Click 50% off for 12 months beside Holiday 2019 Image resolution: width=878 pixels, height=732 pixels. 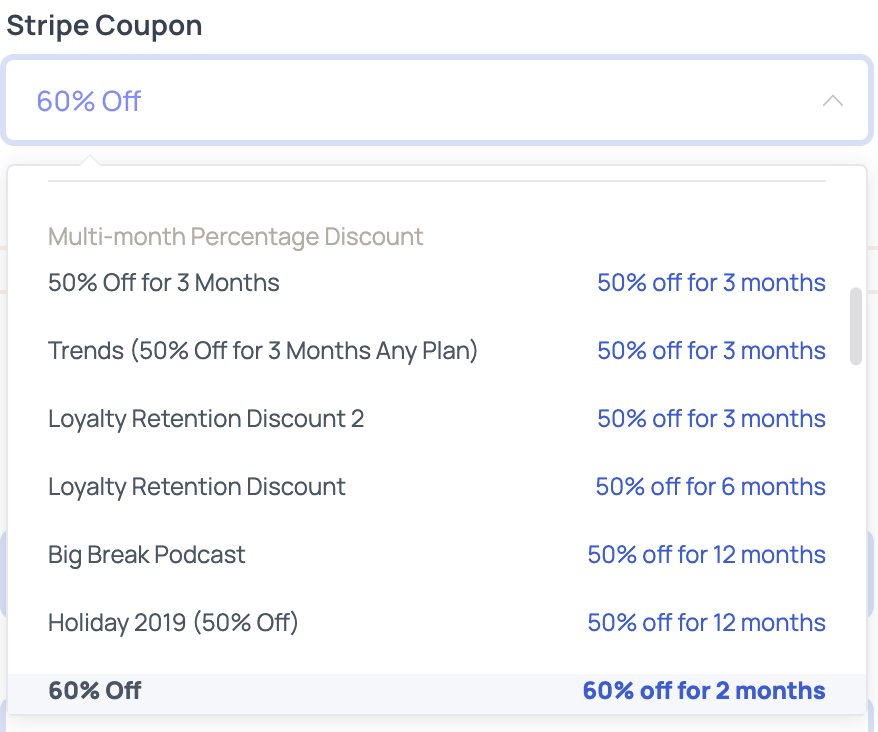[x=706, y=622]
